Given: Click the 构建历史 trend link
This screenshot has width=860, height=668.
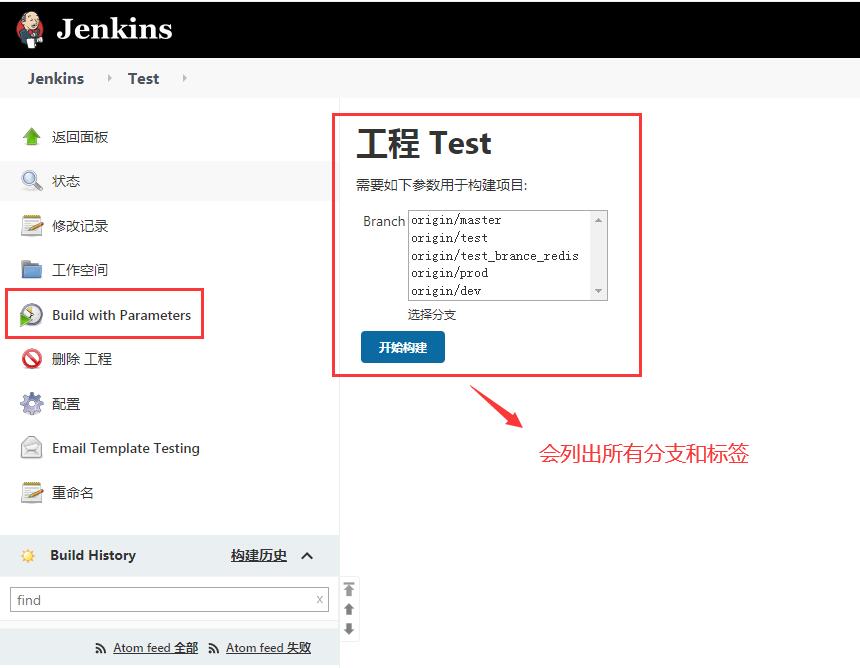Looking at the screenshot, I should (x=259, y=556).
